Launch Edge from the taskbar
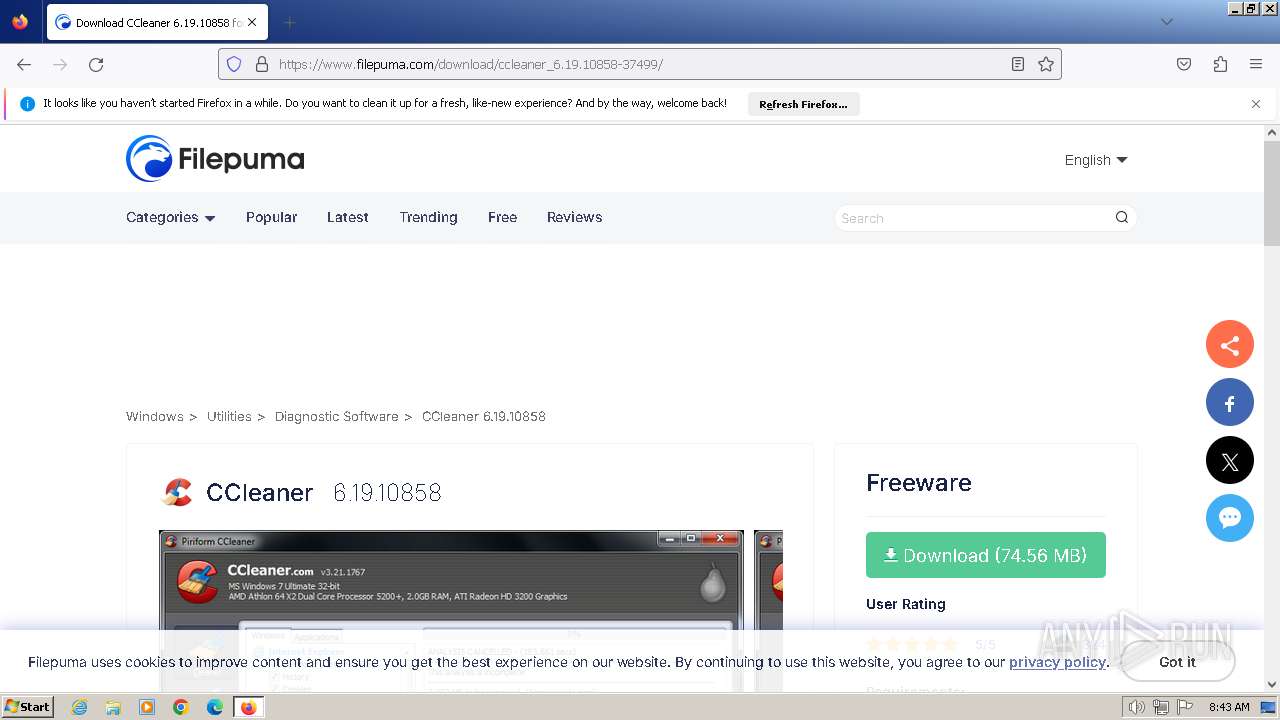The width and height of the screenshot is (1280, 720). (x=215, y=707)
